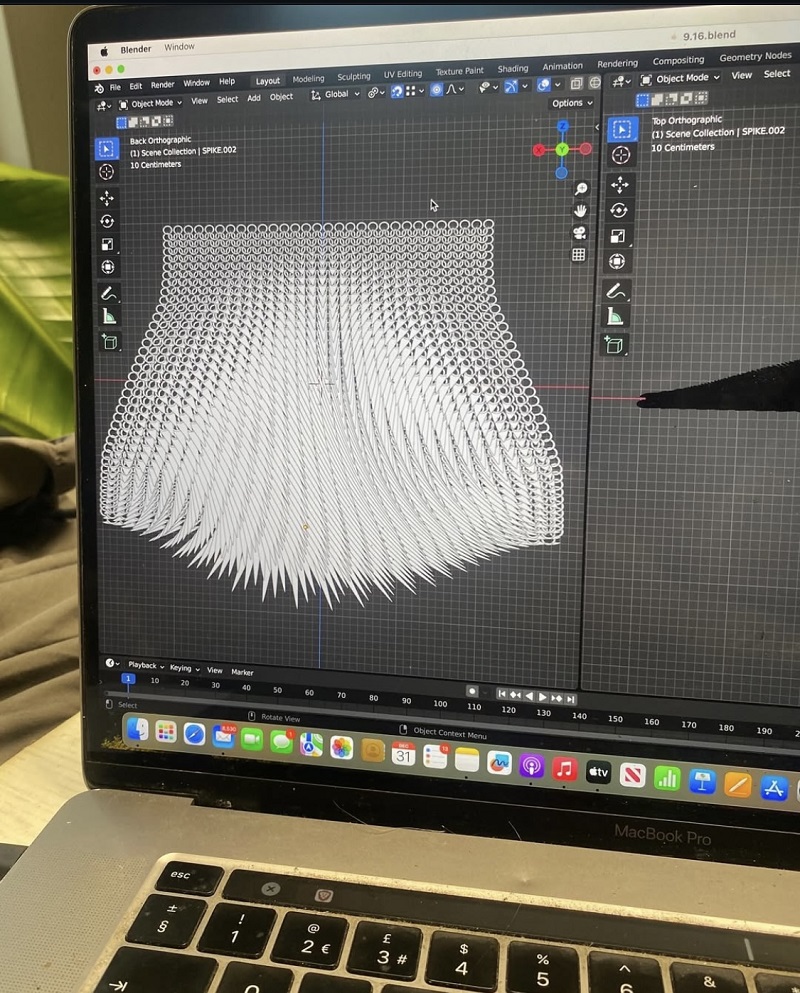Select the Cursor tool in Top Orthographic viewport
This screenshot has height=993, width=800.
[x=620, y=155]
